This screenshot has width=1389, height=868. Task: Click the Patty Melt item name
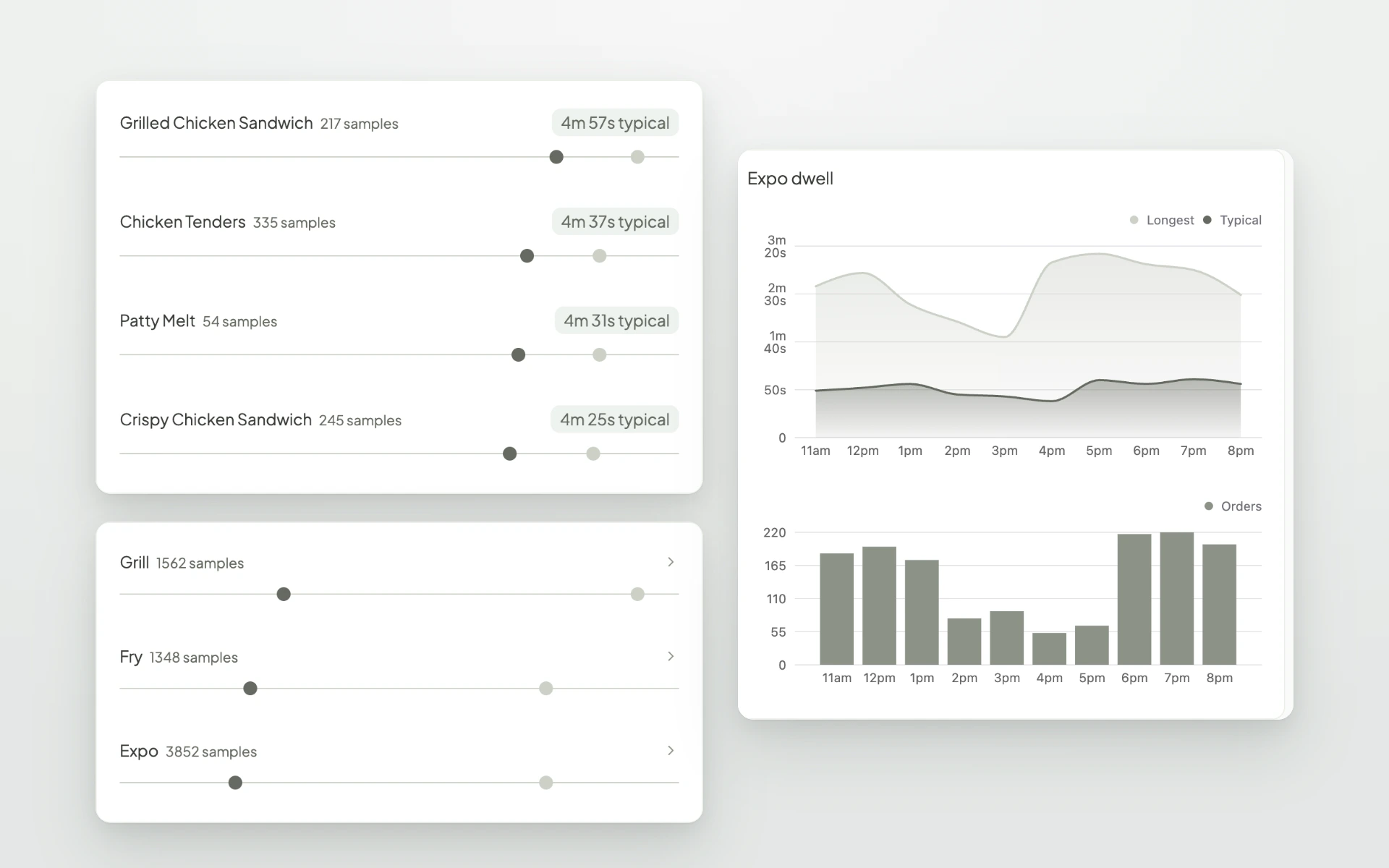(x=158, y=320)
